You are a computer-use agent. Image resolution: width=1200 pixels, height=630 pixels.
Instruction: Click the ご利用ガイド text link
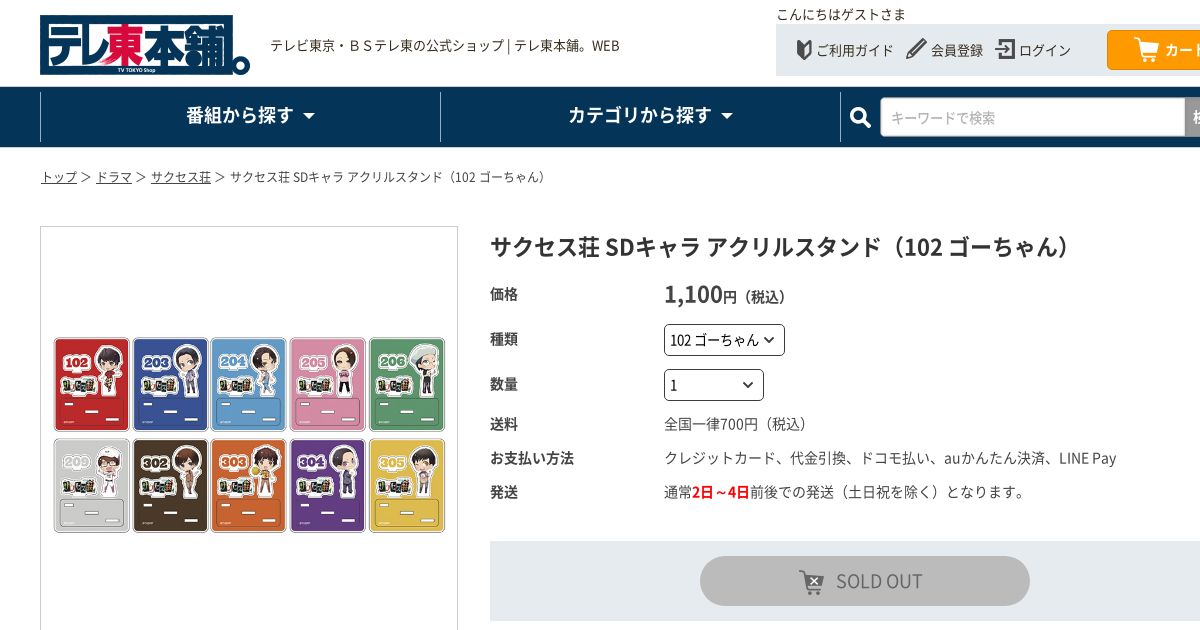(x=855, y=50)
